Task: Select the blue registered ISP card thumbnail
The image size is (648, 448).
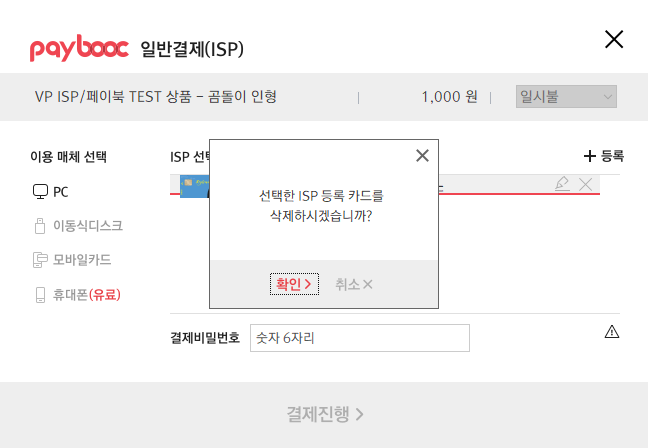Action: click(x=195, y=186)
